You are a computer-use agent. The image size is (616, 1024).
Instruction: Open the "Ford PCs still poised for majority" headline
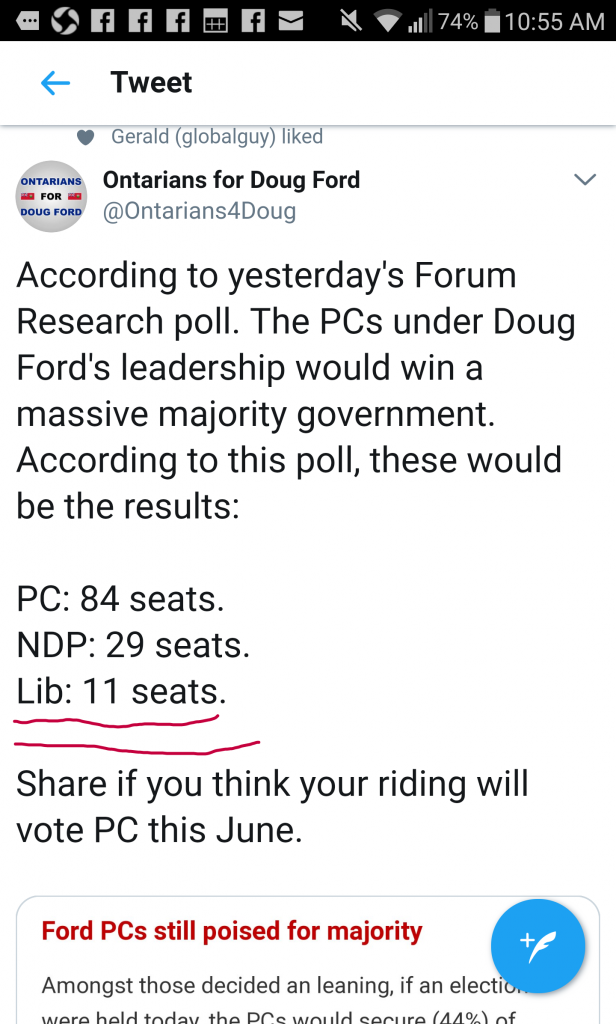click(x=232, y=932)
